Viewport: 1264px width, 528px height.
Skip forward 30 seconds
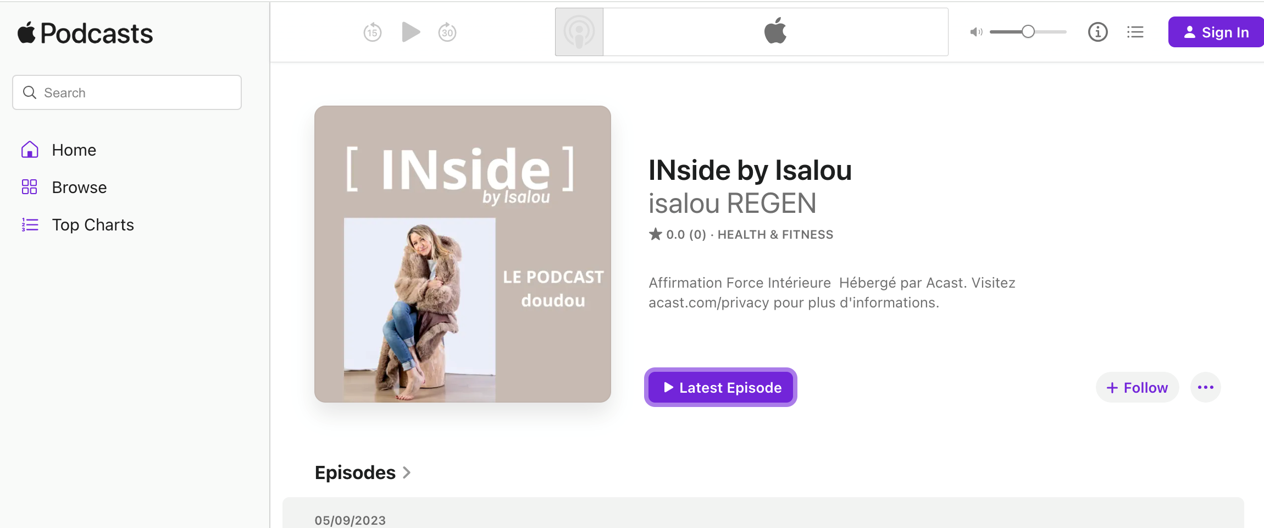[x=447, y=32]
